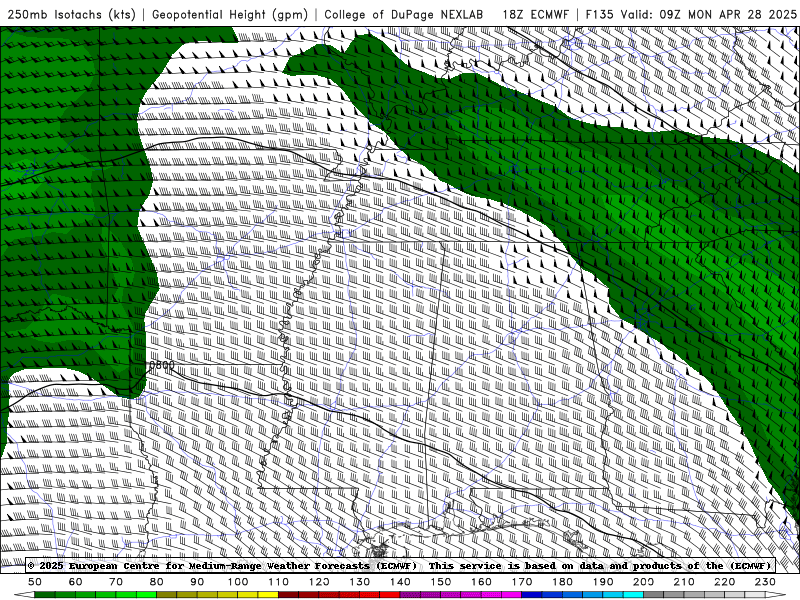
Task: Click the 'Valid: 09Z MON APR 28 2025' text
Action: (709, 15)
